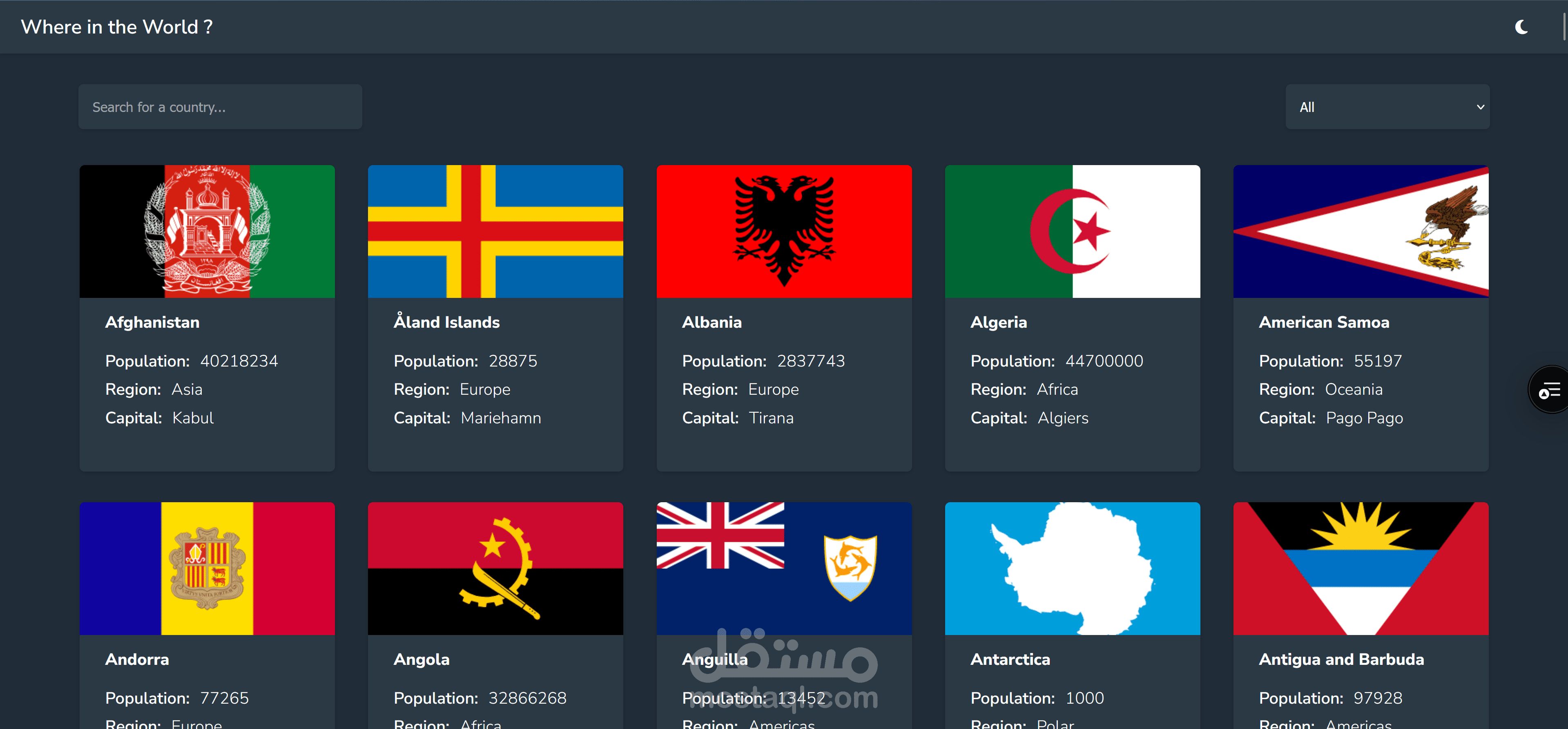Click the American Samoa flag image
Screen dimensions: 1568x729
[x=1361, y=231]
